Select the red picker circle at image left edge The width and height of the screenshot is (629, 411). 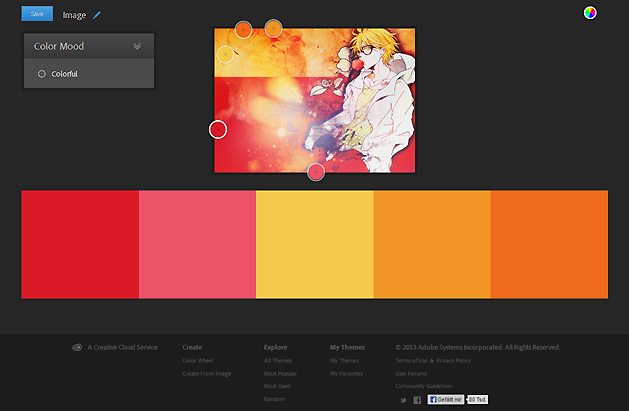tap(218, 130)
